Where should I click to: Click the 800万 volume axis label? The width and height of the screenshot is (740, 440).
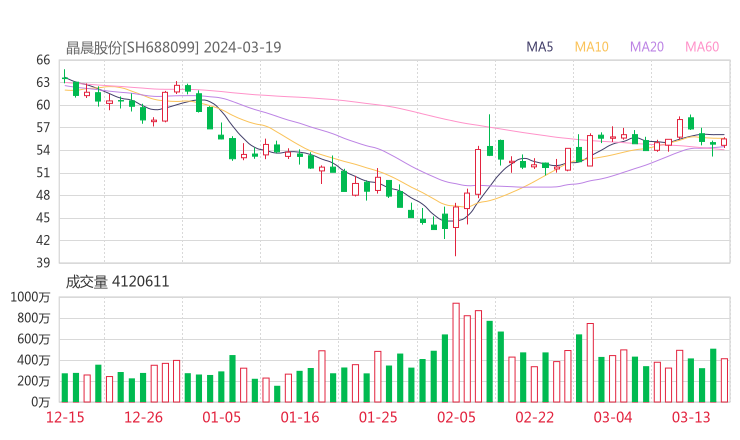[33, 318]
